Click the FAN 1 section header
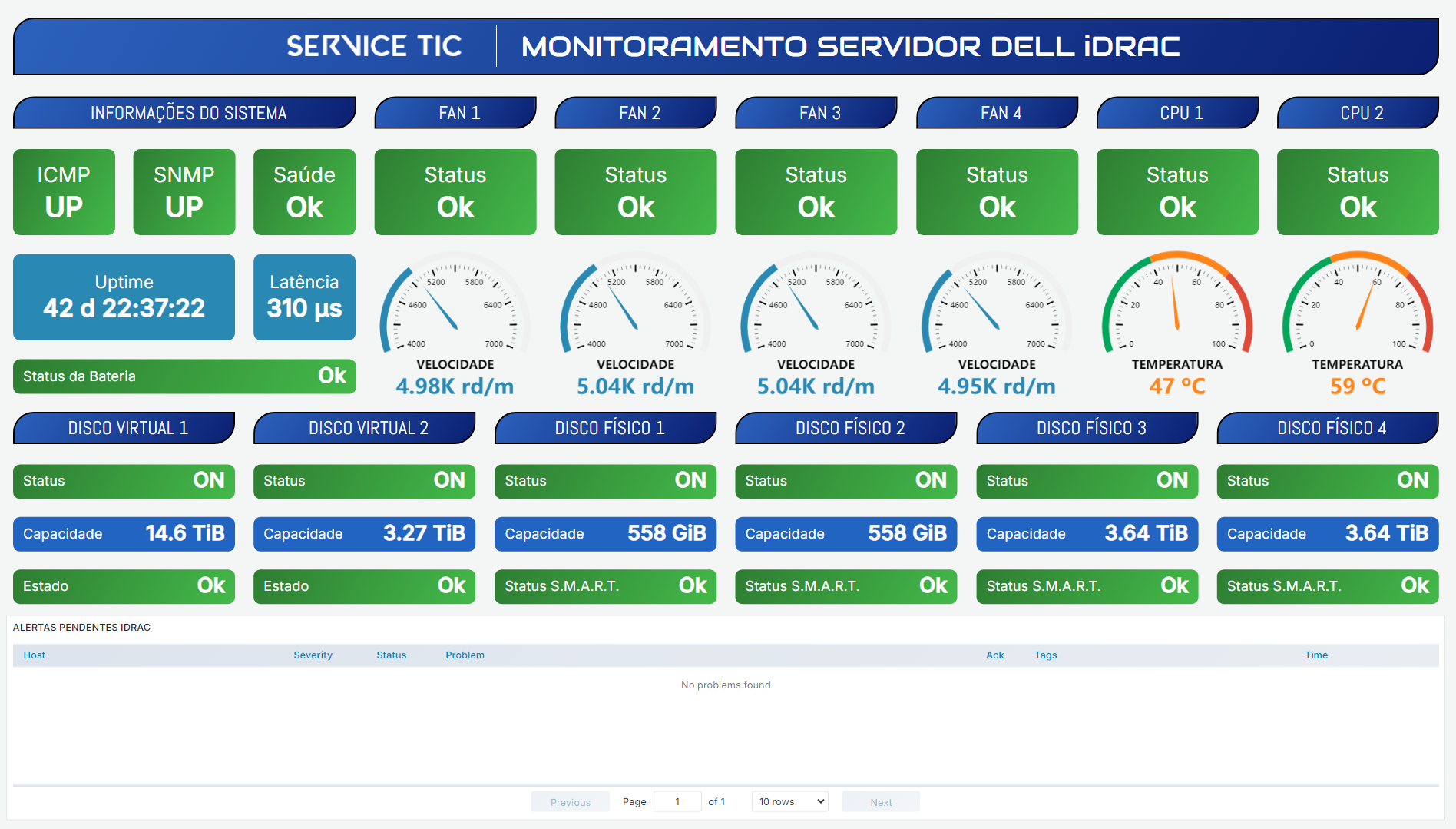This screenshot has width=1456, height=829. pyautogui.click(x=455, y=113)
